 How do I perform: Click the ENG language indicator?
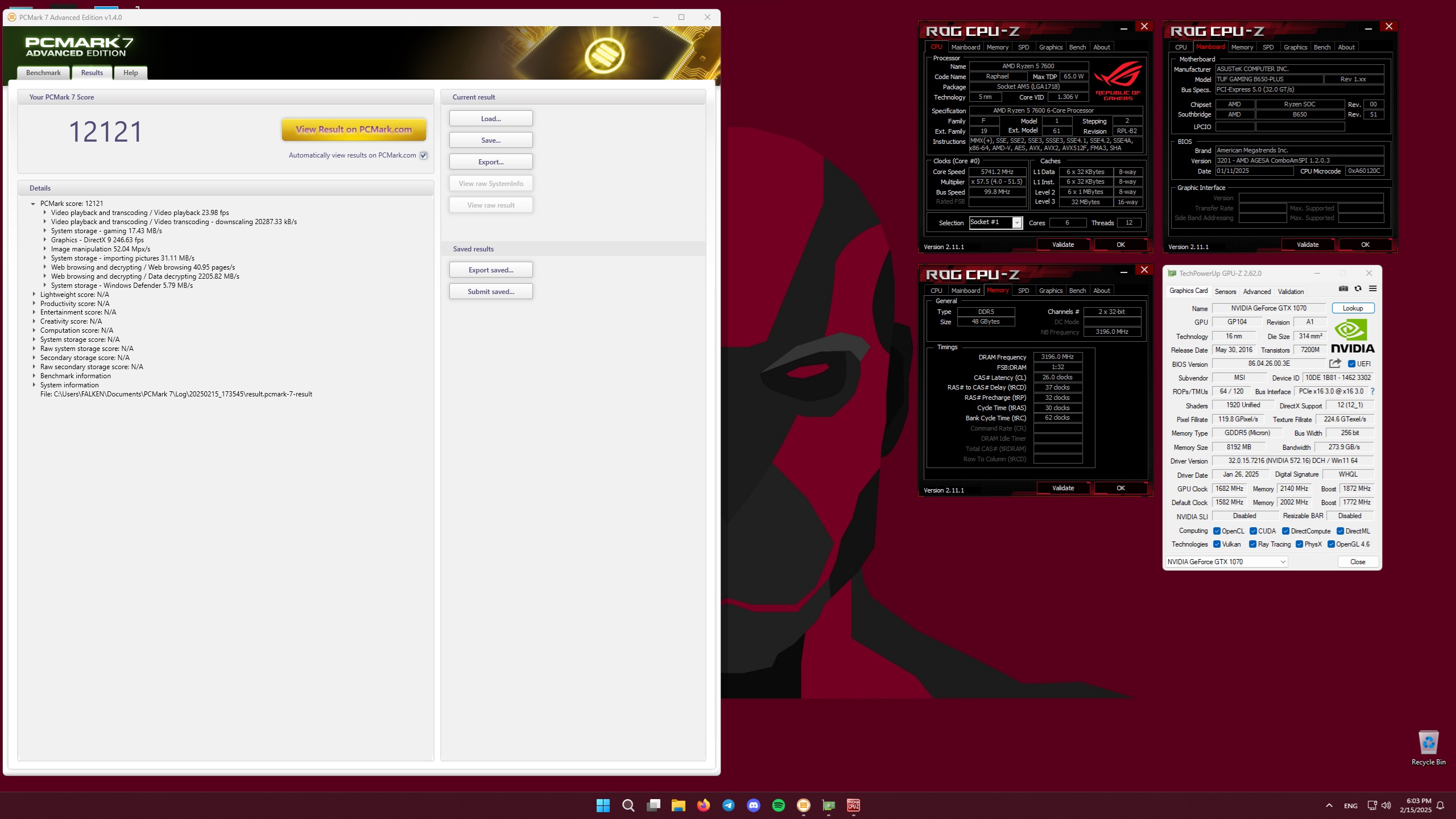pyautogui.click(x=1351, y=806)
